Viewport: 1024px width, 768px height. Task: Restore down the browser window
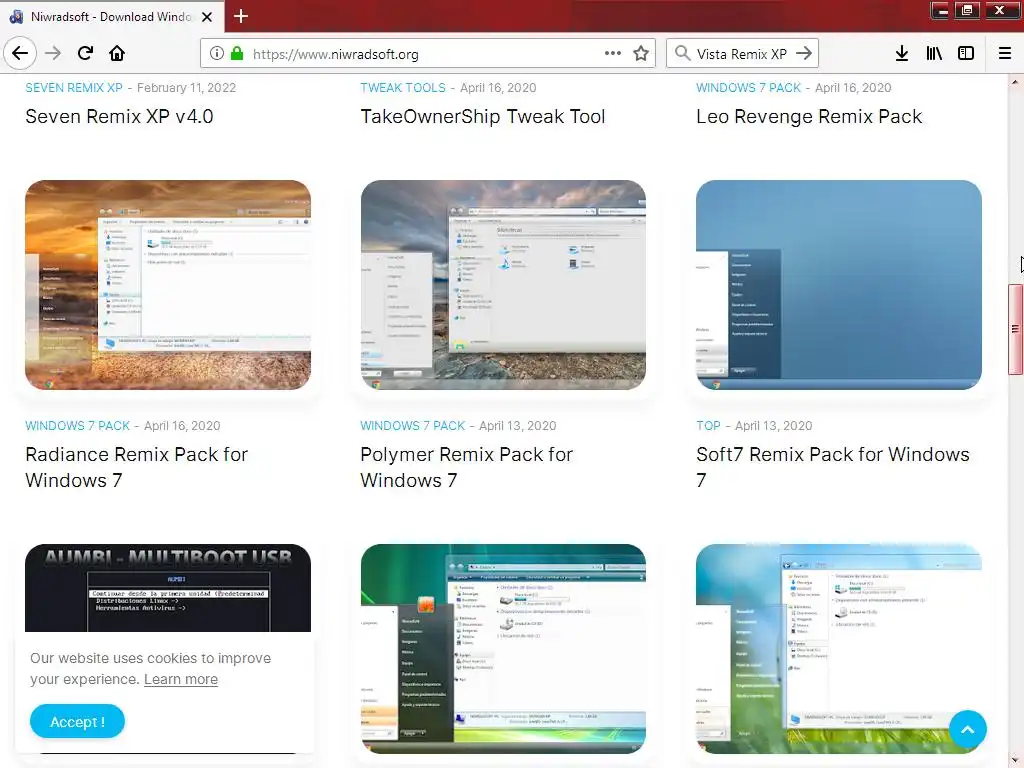[x=967, y=10]
